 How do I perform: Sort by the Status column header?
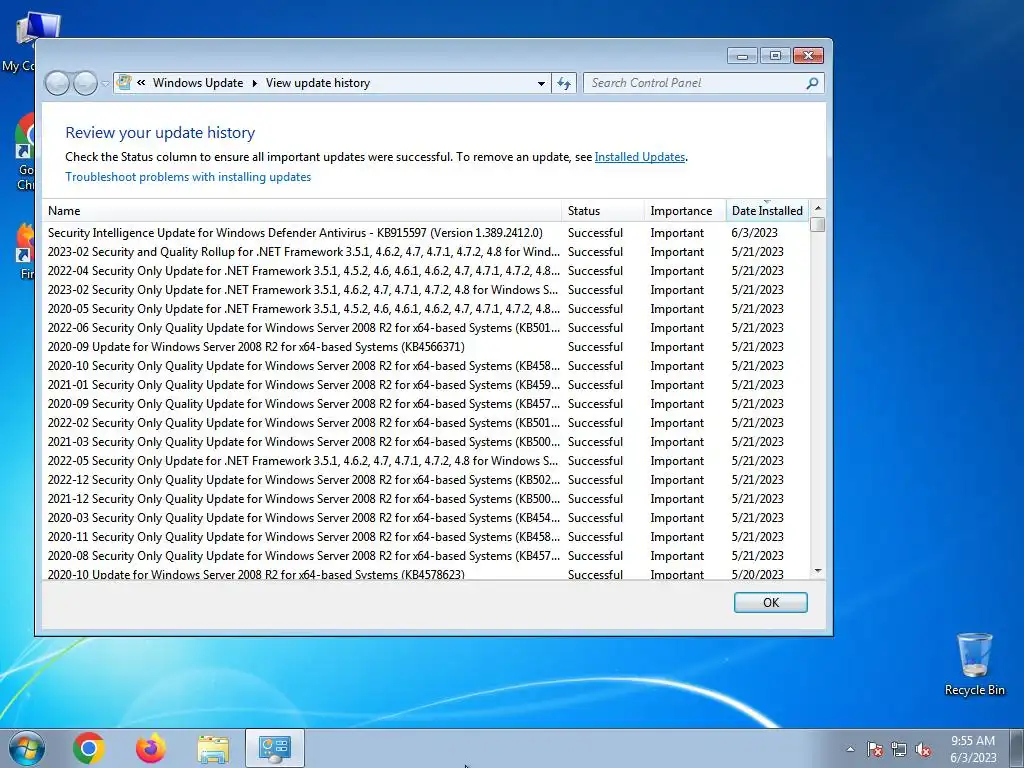coord(603,211)
